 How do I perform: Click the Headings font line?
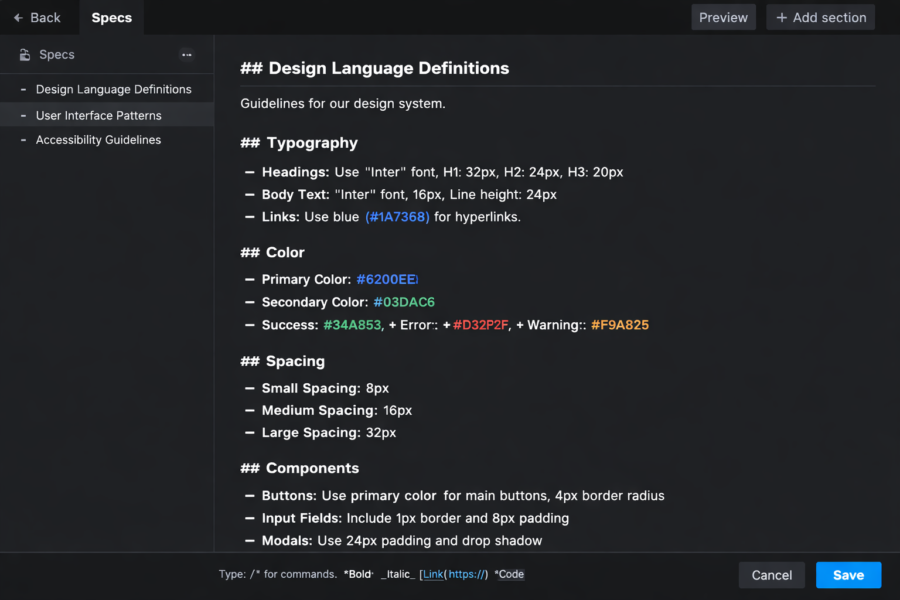pyautogui.click(x=434, y=172)
